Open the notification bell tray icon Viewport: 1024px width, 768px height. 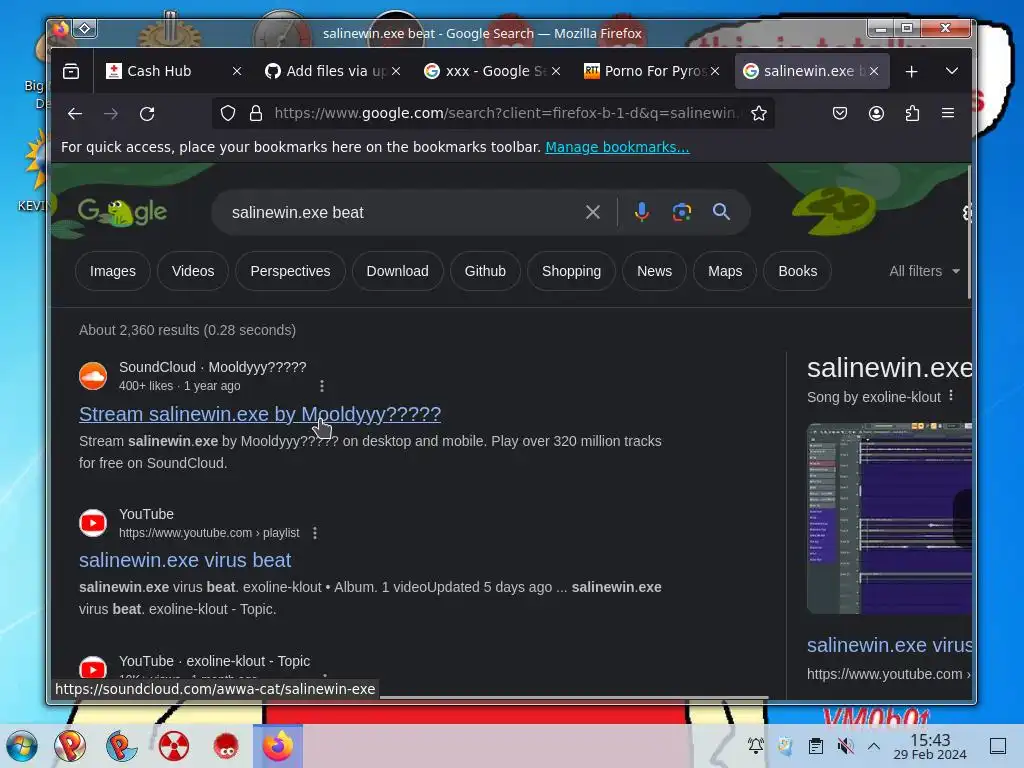tap(756, 746)
